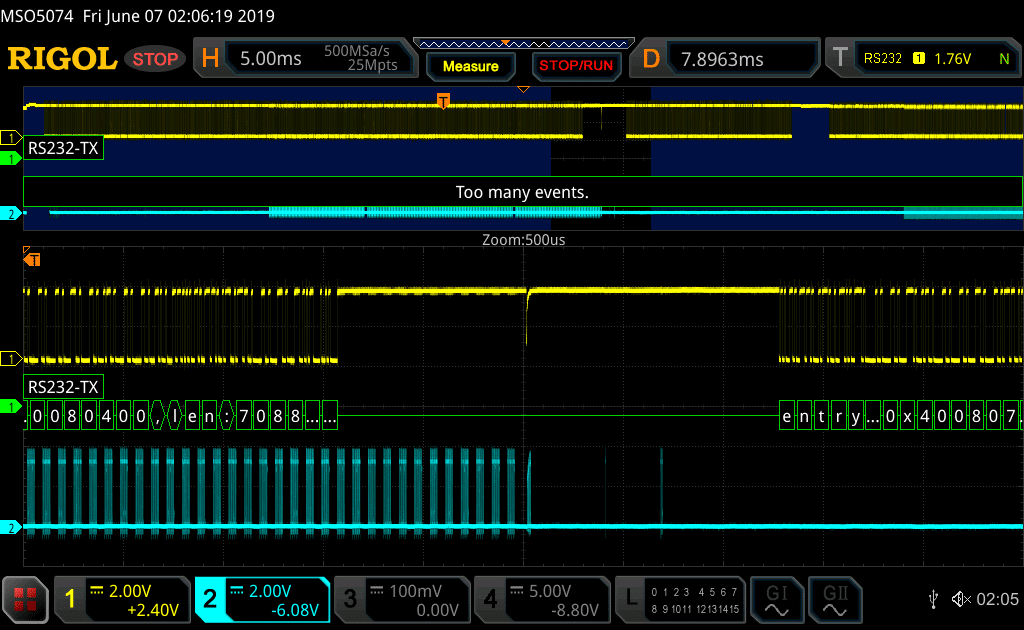The image size is (1024, 630).
Task: Click the orange T trigger position marker
Action: [443, 100]
